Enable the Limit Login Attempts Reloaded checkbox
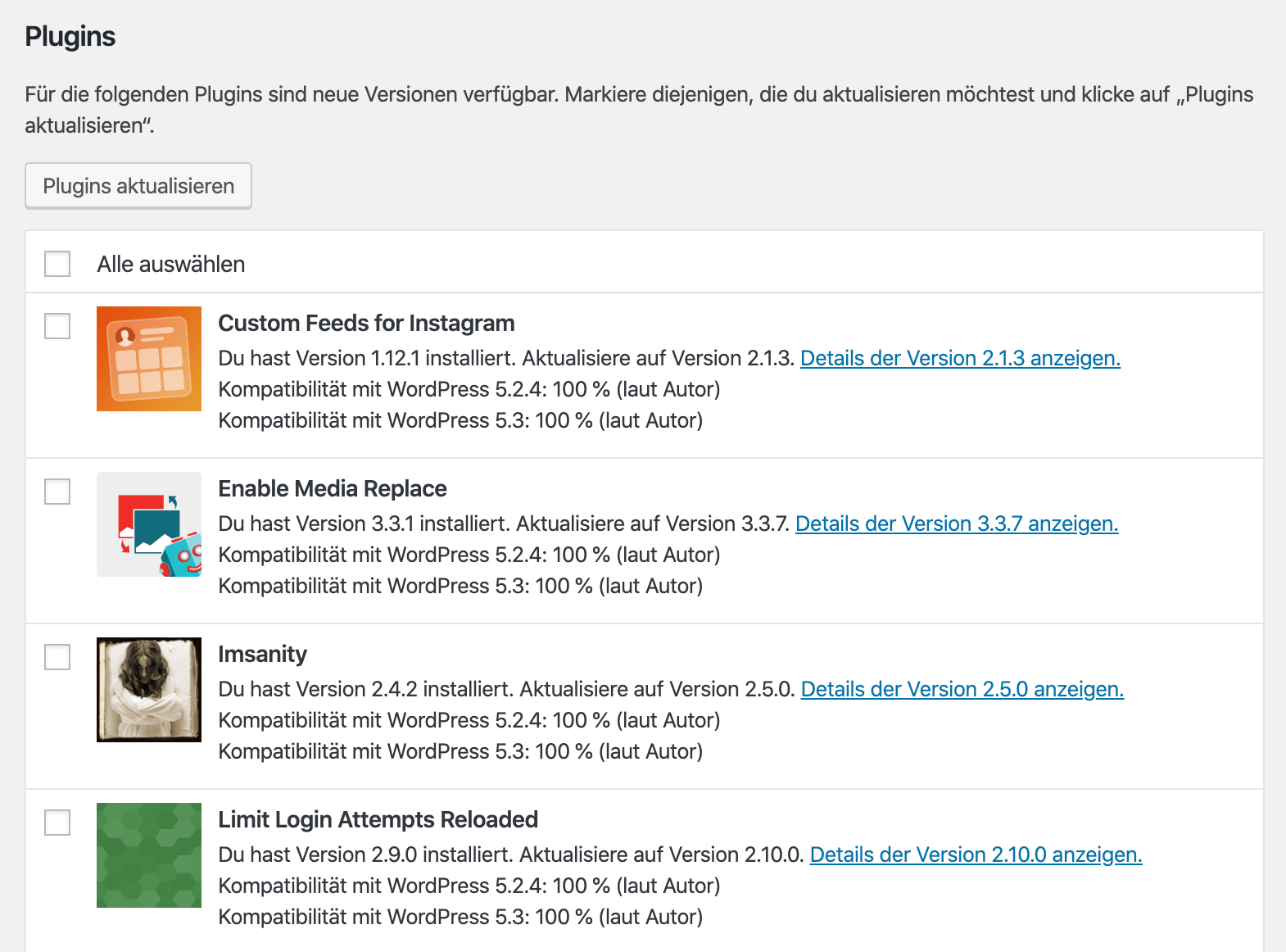Screen dimensions: 1286x952 point(57,823)
